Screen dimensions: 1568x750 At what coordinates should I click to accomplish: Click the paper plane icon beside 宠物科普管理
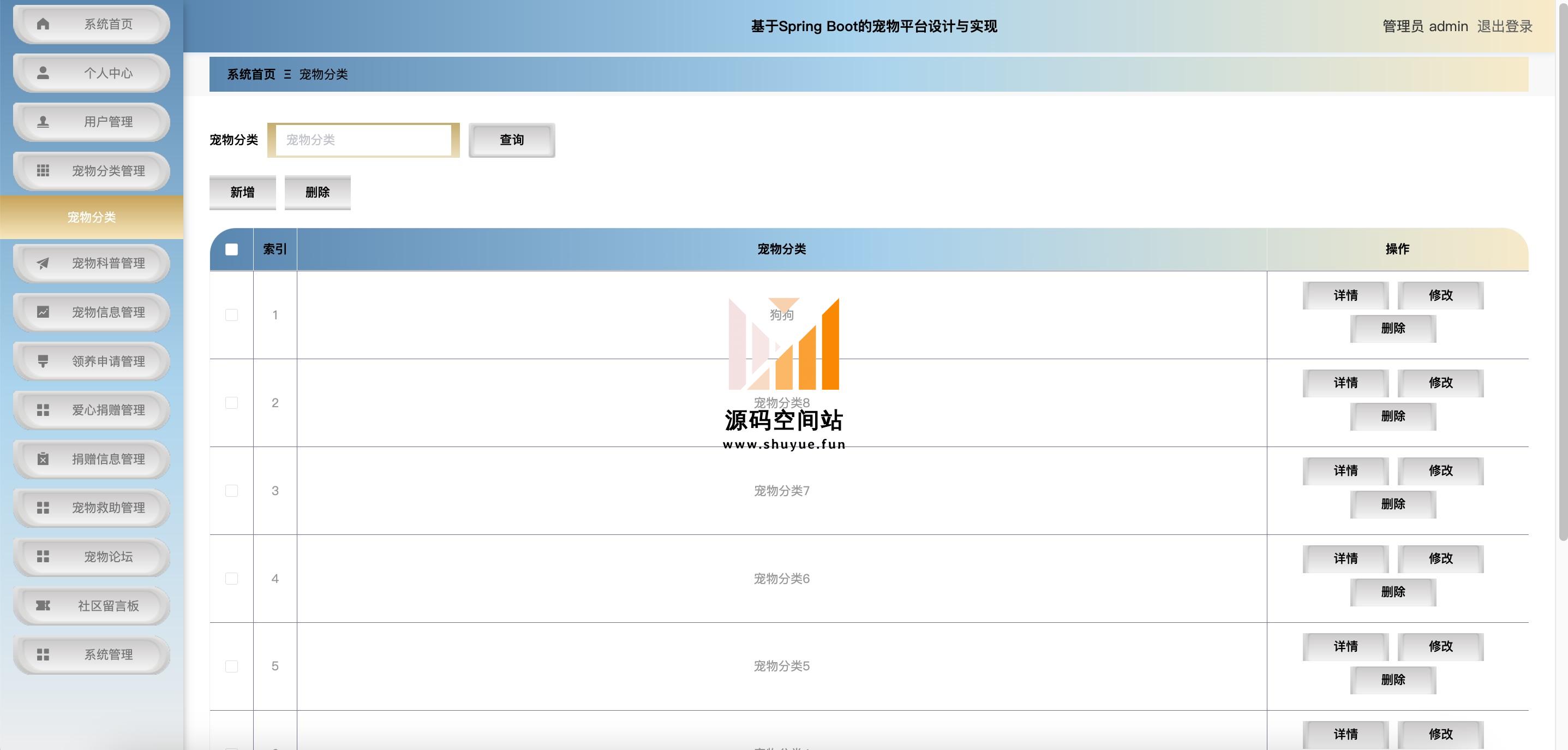[43, 263]
